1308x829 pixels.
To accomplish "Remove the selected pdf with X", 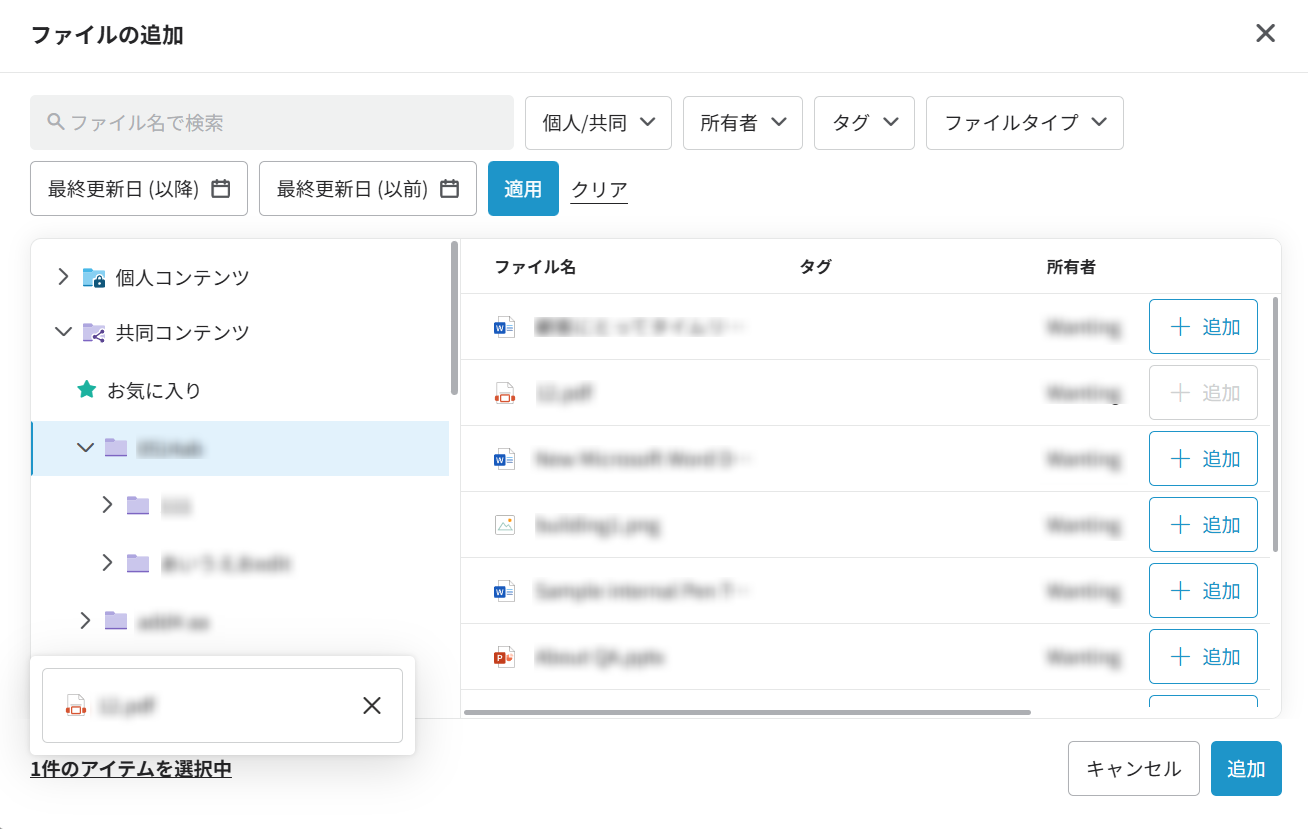I will click(372, 706).
